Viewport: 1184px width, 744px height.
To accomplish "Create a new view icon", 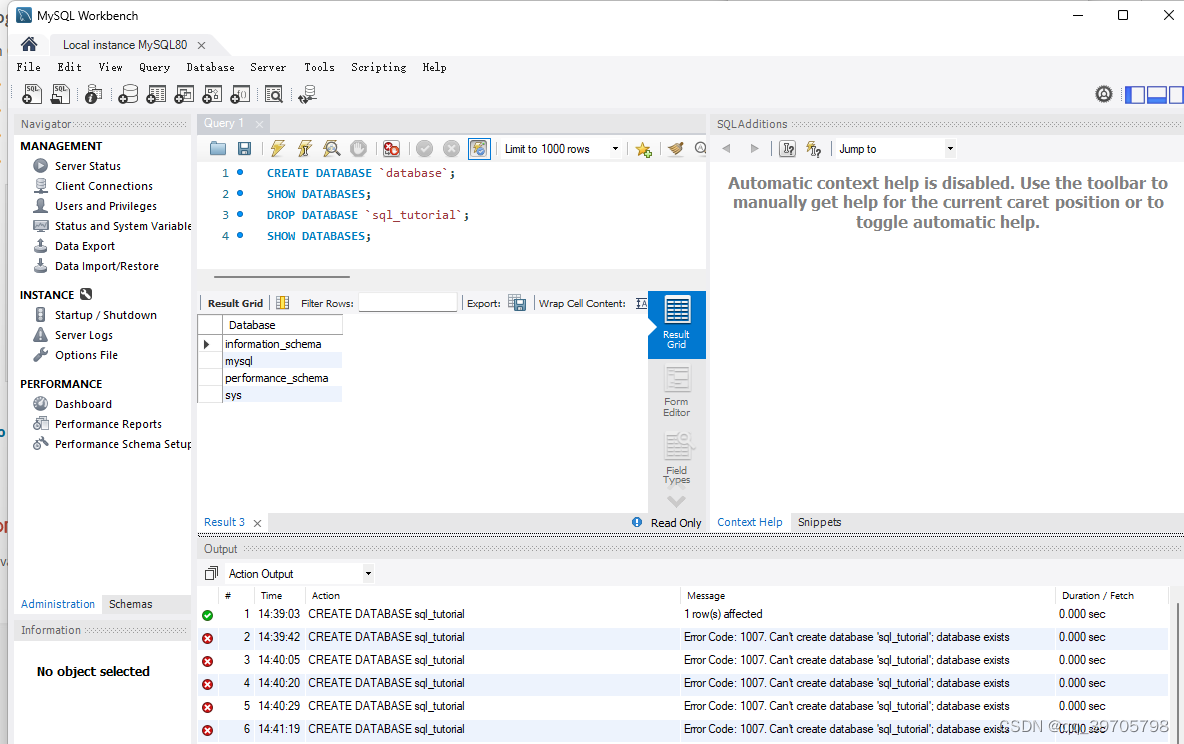I will (x=184, y=94).
